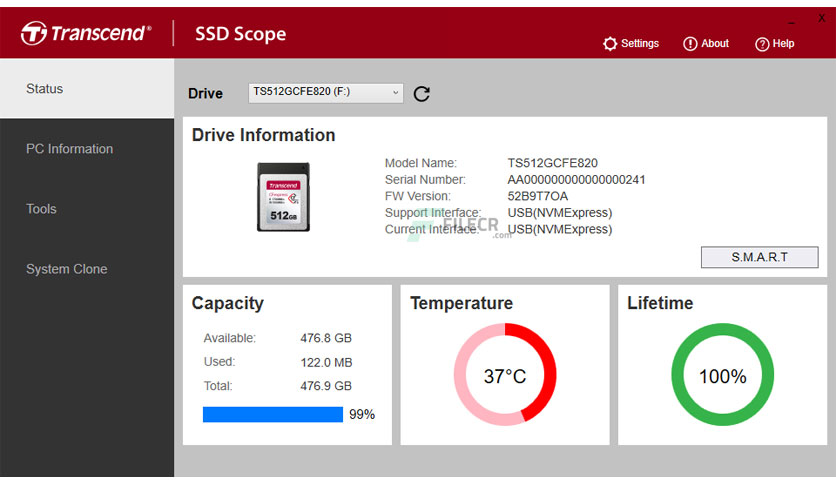Click the Drive label beside the dropdown
The height and width of the screenshot is (484, 836).
click(x=205, y=93)
